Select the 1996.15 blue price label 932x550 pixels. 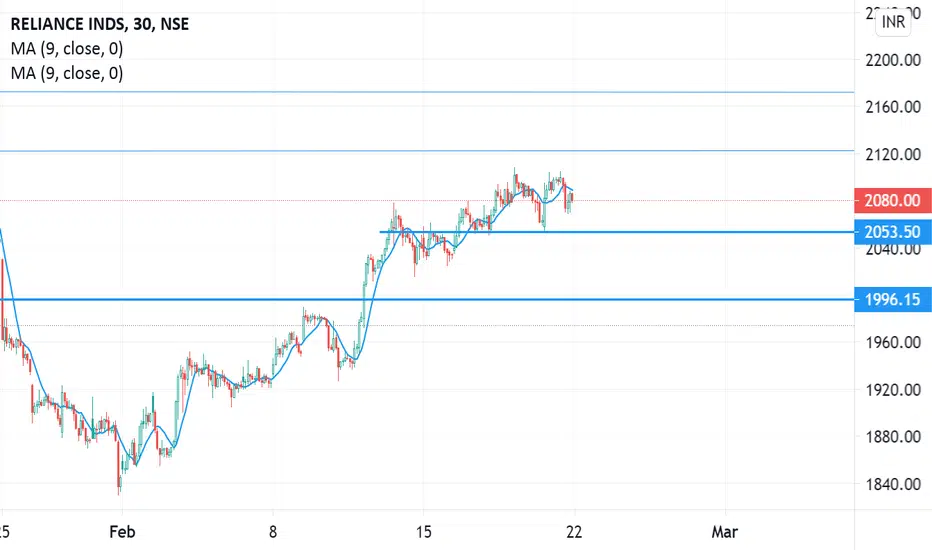(893, 299)
